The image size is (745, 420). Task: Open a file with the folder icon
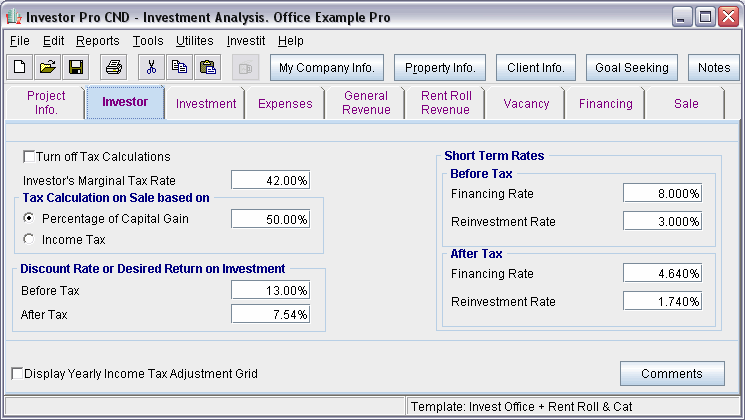coord(48,67)
